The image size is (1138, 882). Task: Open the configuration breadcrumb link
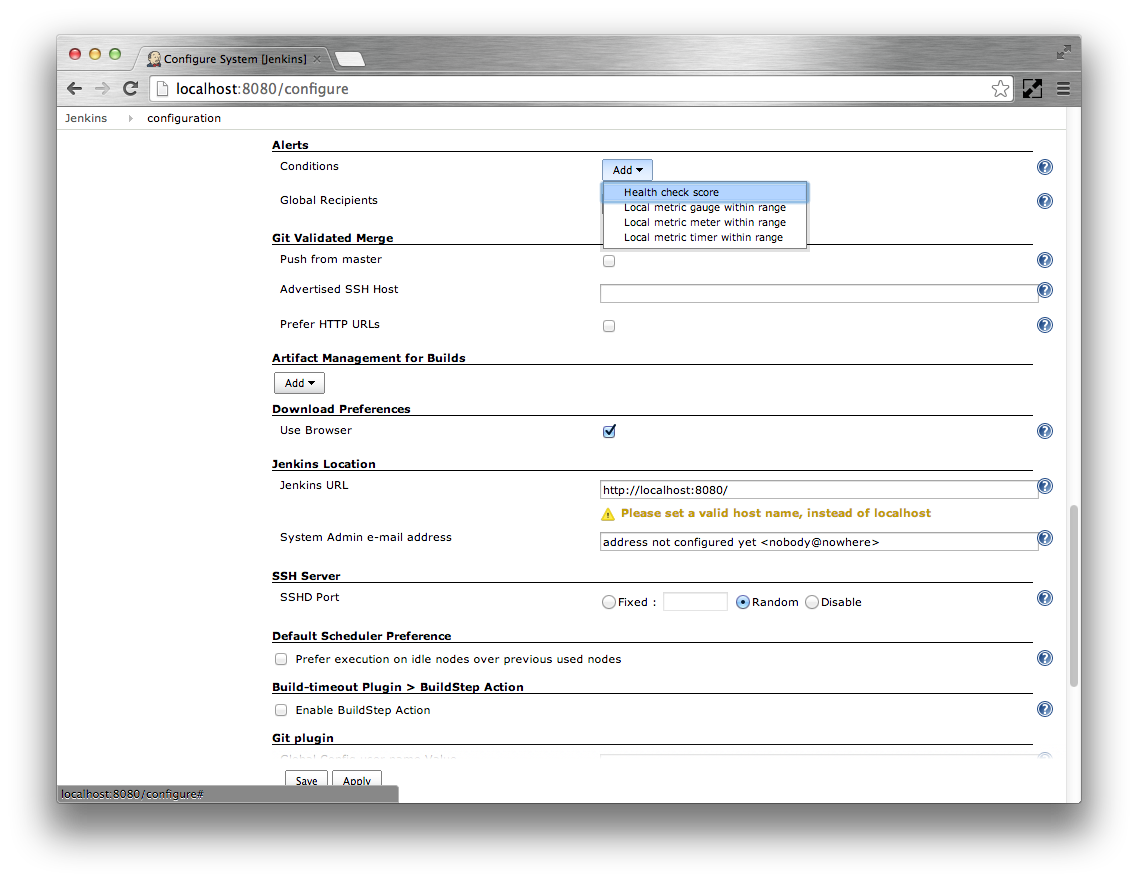click(184, 118)
